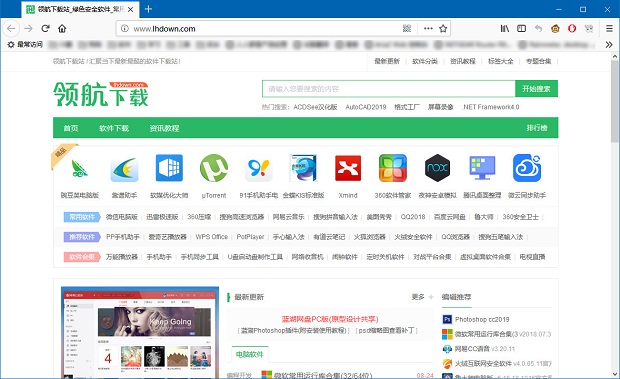
Task: Open the 软件下载 navigation item
Action: pyautogui.click(x=114, y=128)
